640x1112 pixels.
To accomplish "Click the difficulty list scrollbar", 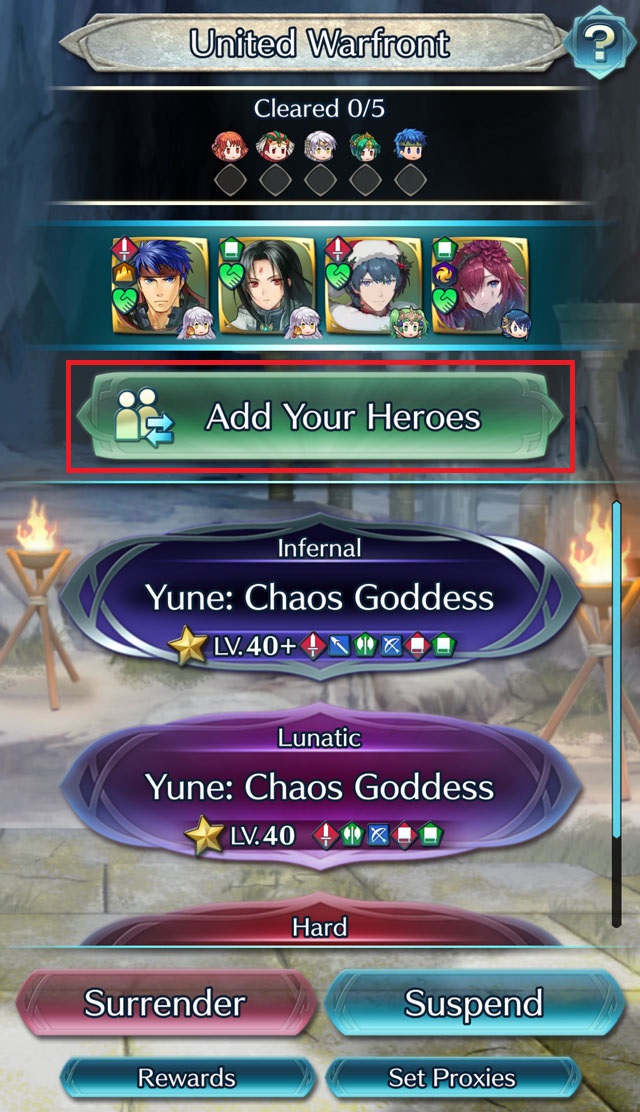I will pos(617,713).
